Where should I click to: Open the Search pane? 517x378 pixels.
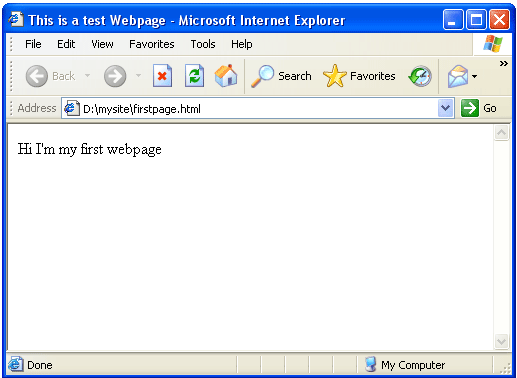point(281,76)
